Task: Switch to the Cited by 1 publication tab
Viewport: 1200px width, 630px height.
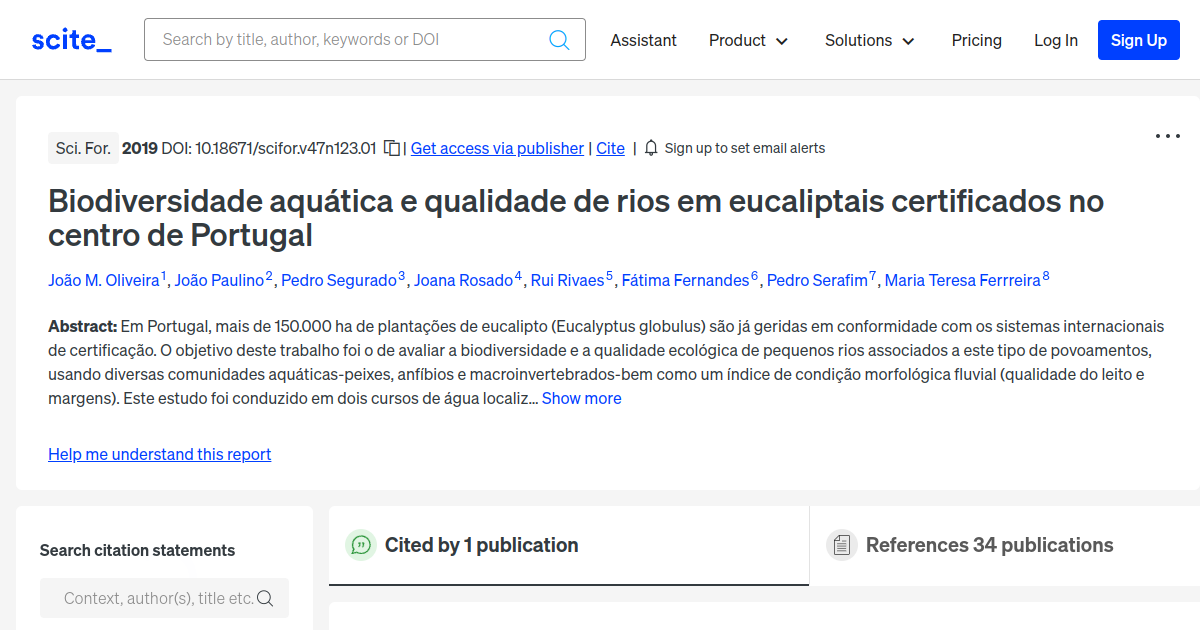Action: tap(569, 545)
